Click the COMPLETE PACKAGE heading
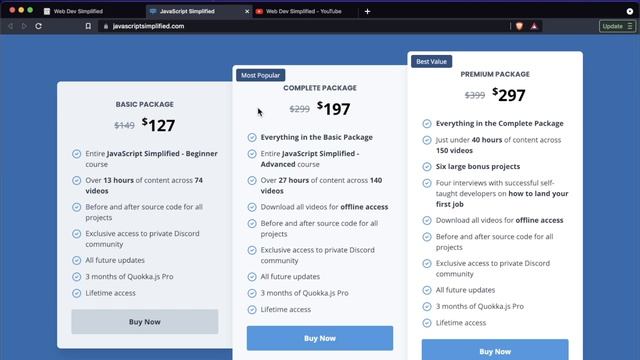 (x=320, y=88)
